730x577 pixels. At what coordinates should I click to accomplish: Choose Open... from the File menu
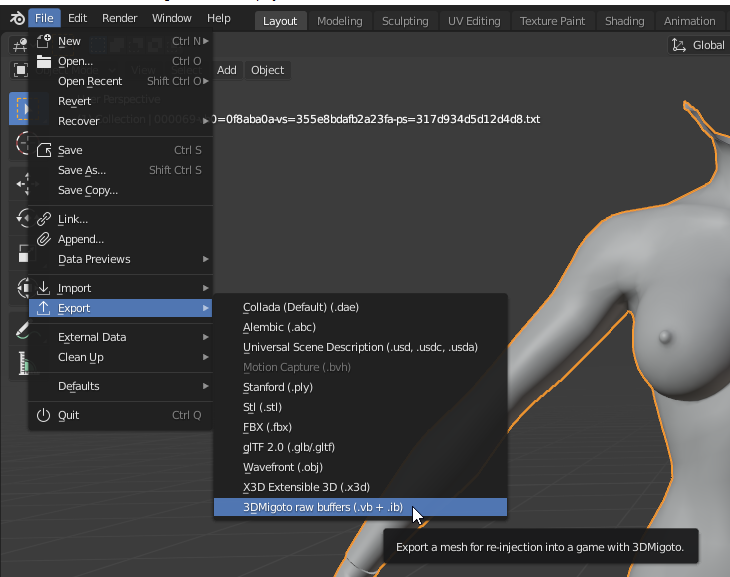point(121,61)
